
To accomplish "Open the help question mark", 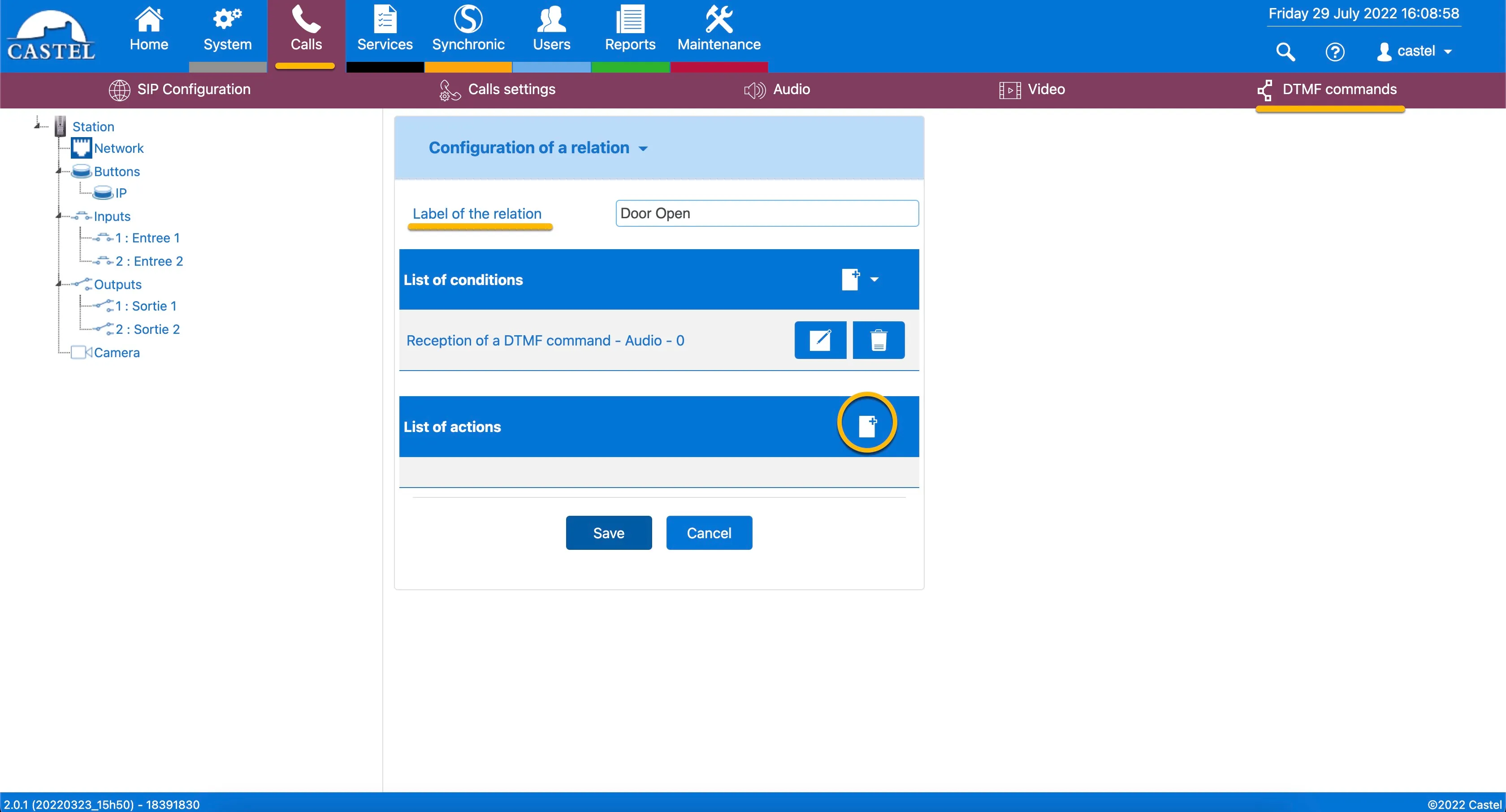I will (1335, 52).
